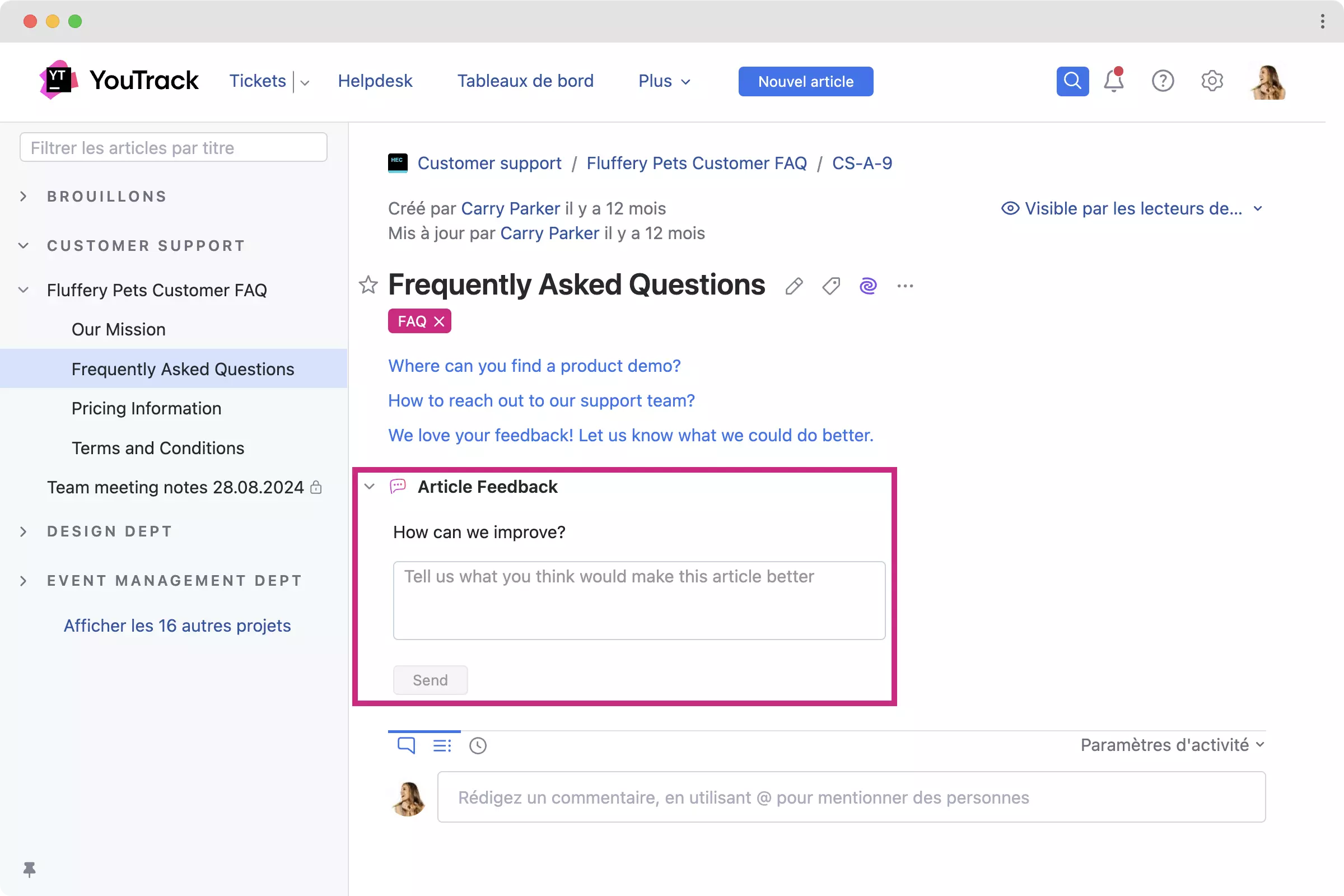This screenshot has height=896, width=1344.
Task: Click the Nouvel article button
Action: click(805, 81)
